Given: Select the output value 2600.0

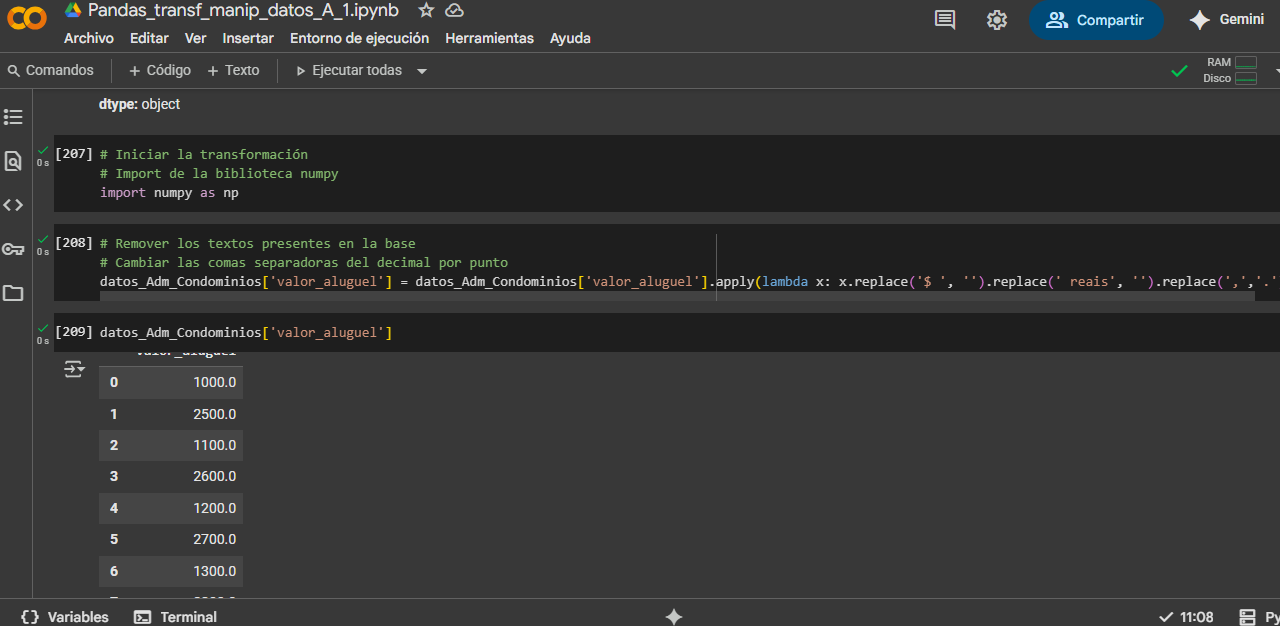Looking at the screenshot, I should coord(215,476).
